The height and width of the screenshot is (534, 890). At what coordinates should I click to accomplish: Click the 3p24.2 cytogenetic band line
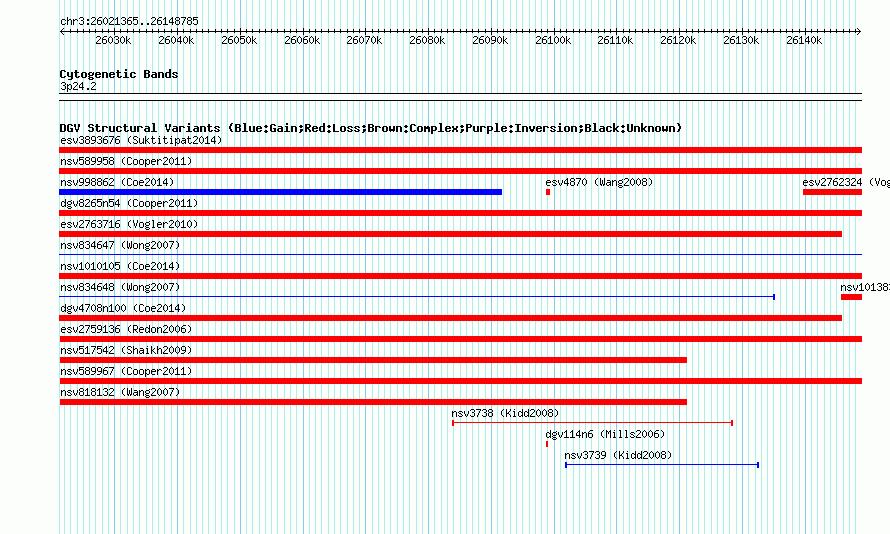click(x=460, y=97)
